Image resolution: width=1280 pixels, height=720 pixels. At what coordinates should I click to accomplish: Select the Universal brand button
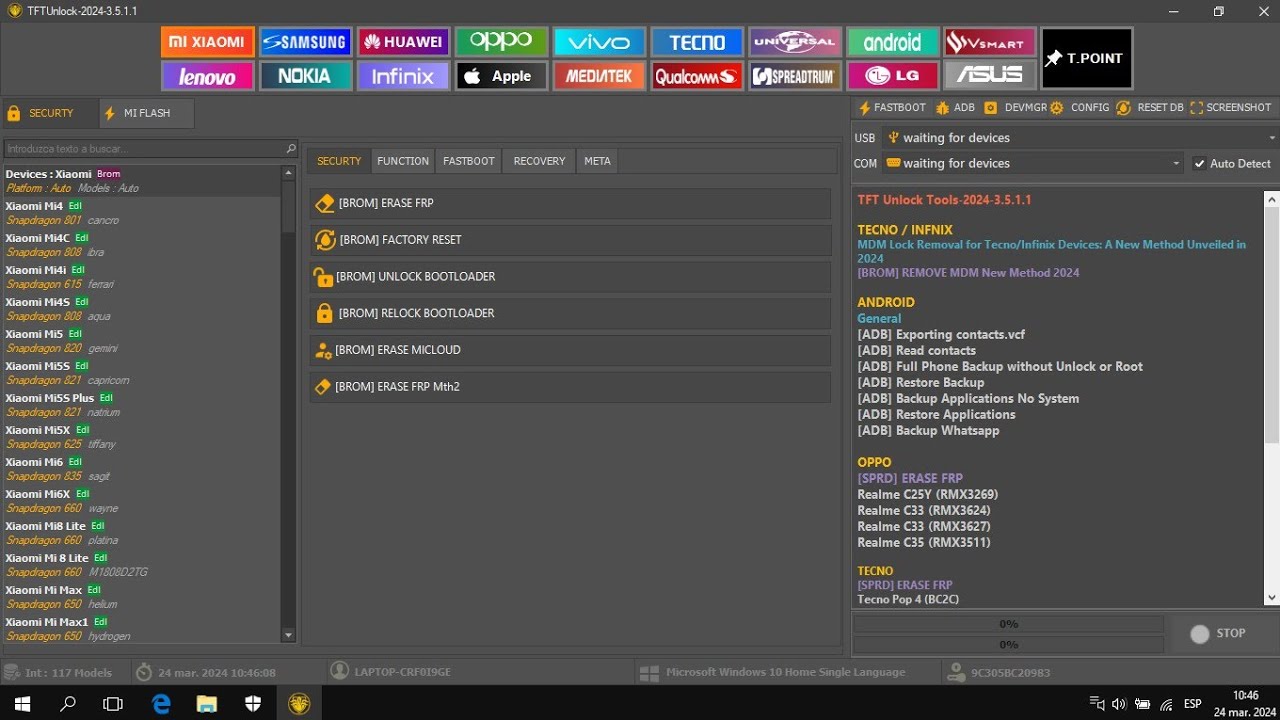tap(795, 42)
